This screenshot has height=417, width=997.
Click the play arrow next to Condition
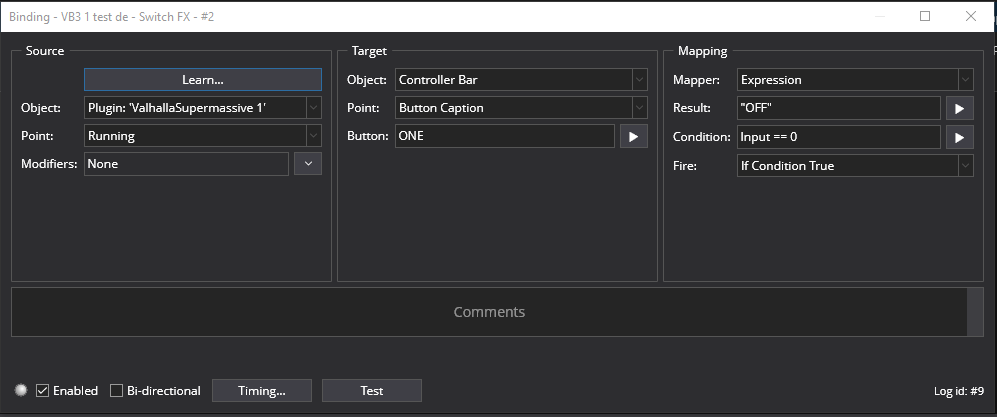pyautogui.click(x=959, y=137)
